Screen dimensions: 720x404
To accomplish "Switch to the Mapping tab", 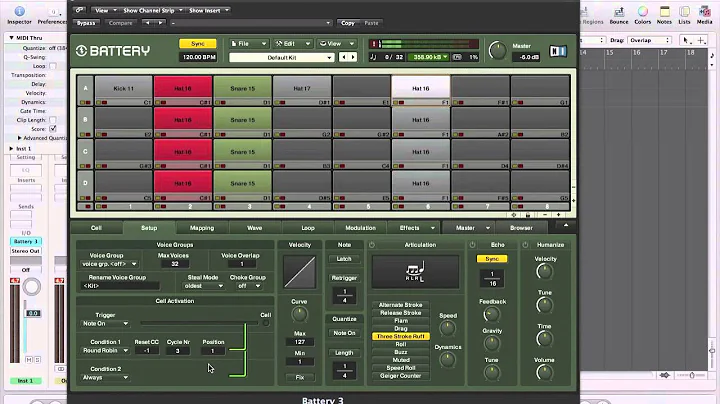I will [x=202, y=228].
